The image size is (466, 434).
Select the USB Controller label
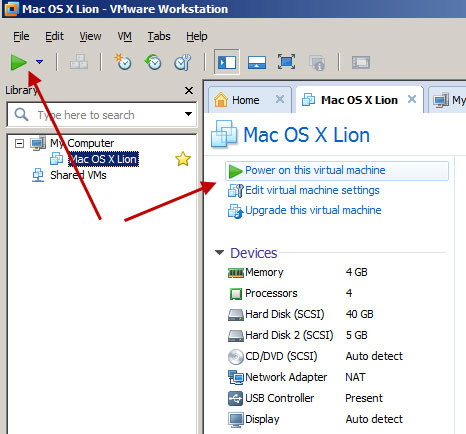280,398
